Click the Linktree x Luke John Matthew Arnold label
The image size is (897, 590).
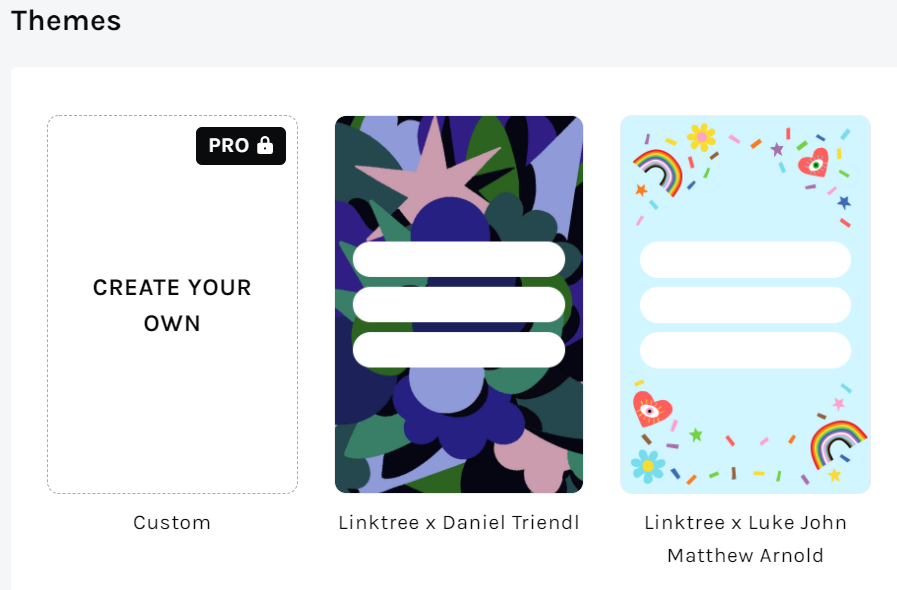(745, 538)
